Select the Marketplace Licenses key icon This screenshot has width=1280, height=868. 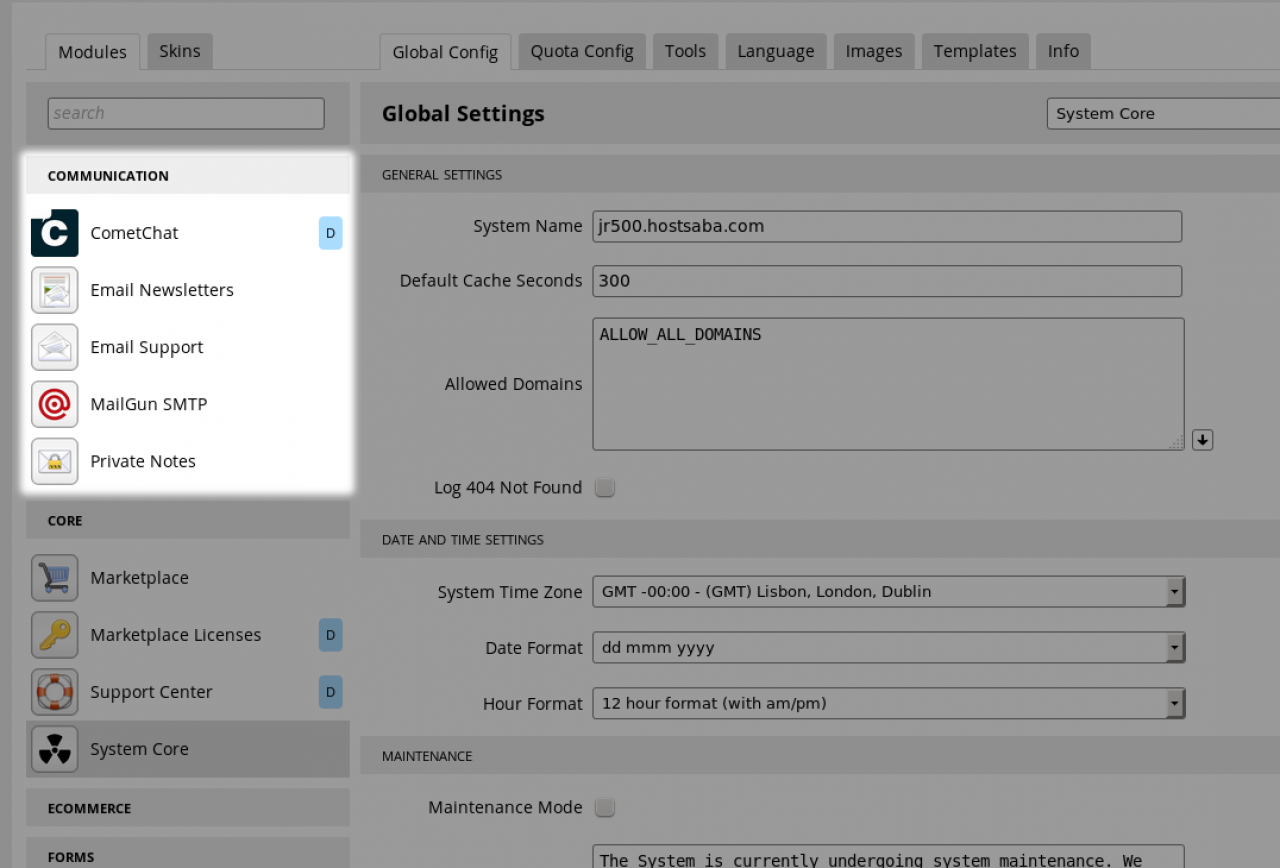pyautogui.click(x=54, y=635)
